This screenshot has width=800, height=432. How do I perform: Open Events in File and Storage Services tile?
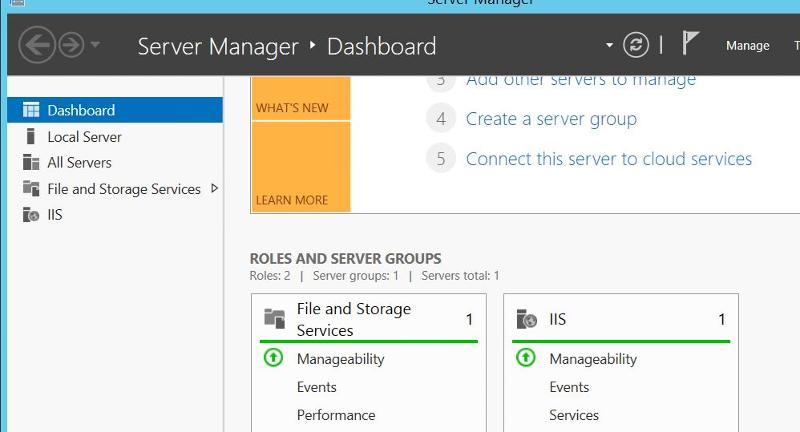(316, 387)
